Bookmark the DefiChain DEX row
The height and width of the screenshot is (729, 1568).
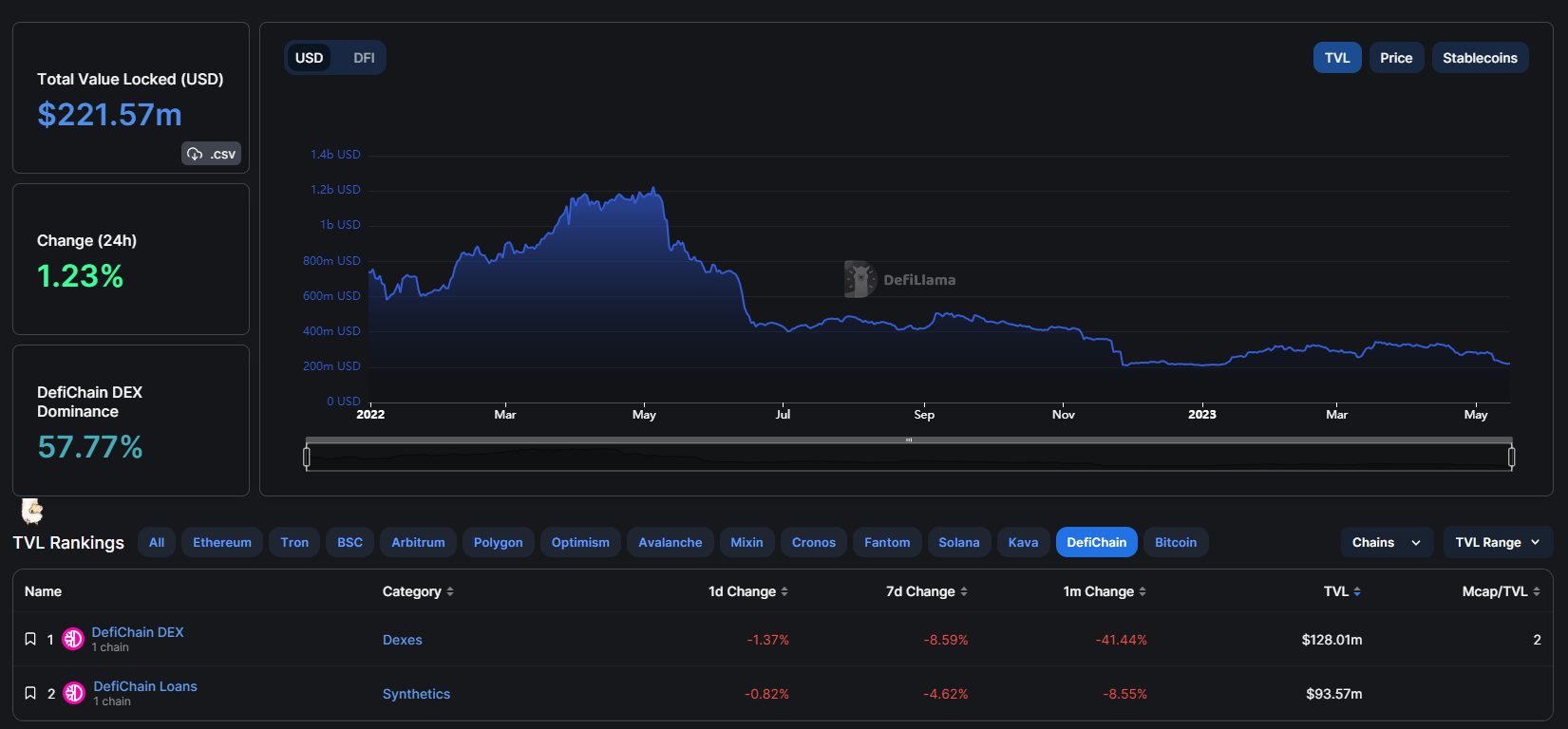(30, 639)
